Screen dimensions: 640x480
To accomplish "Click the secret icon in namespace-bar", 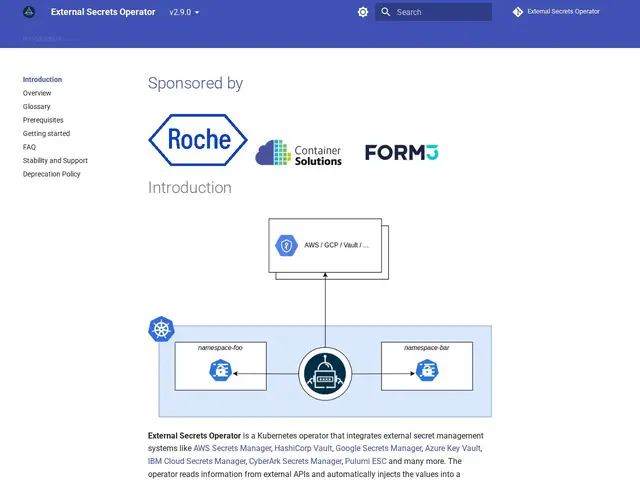I will pos(427,371).
